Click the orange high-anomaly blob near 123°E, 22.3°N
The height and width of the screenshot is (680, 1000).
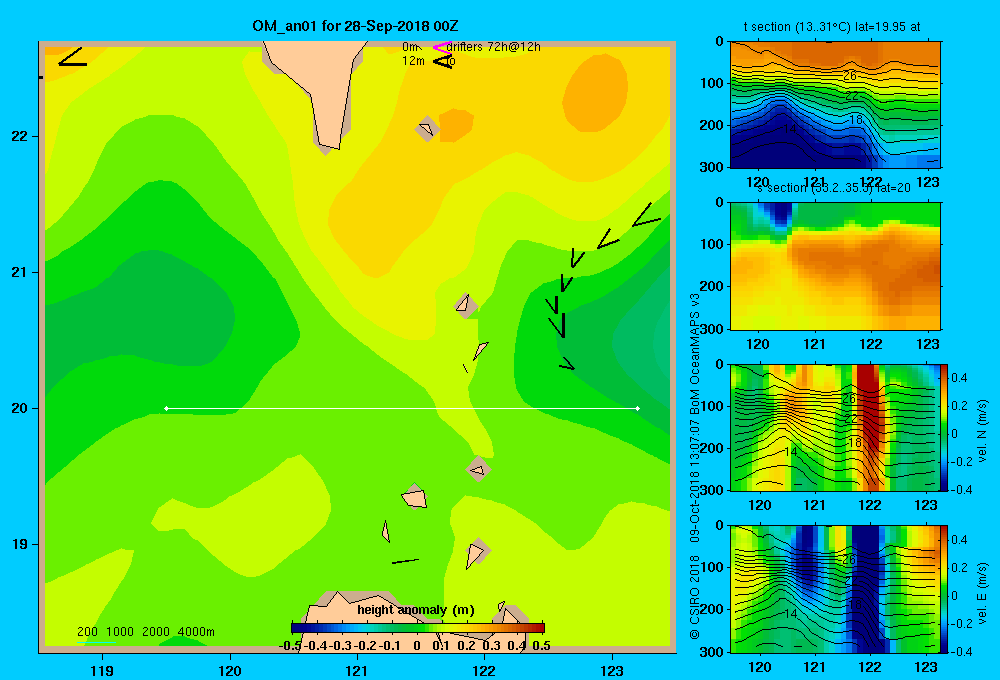tap(595, 93)
